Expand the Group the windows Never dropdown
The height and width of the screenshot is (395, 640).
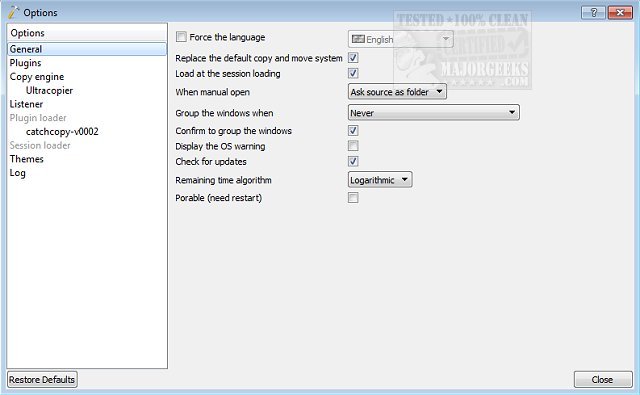coord(433,113)
